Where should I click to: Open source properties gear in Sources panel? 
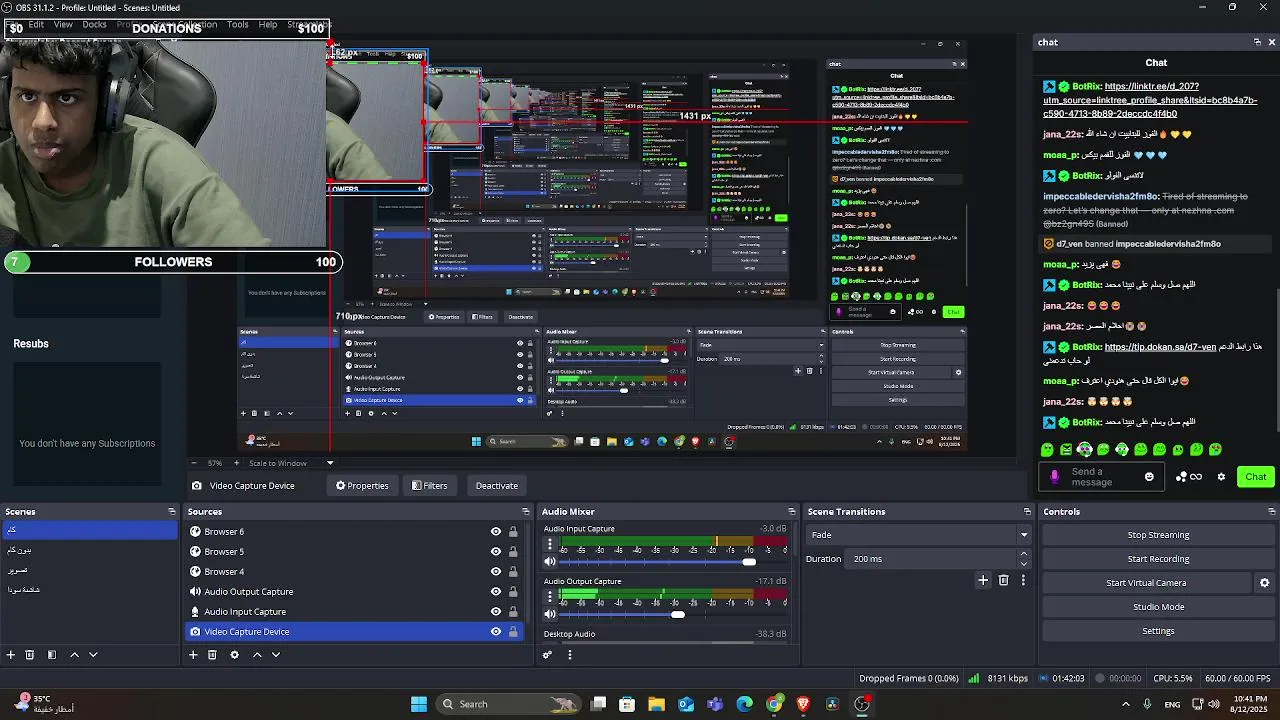235,655
